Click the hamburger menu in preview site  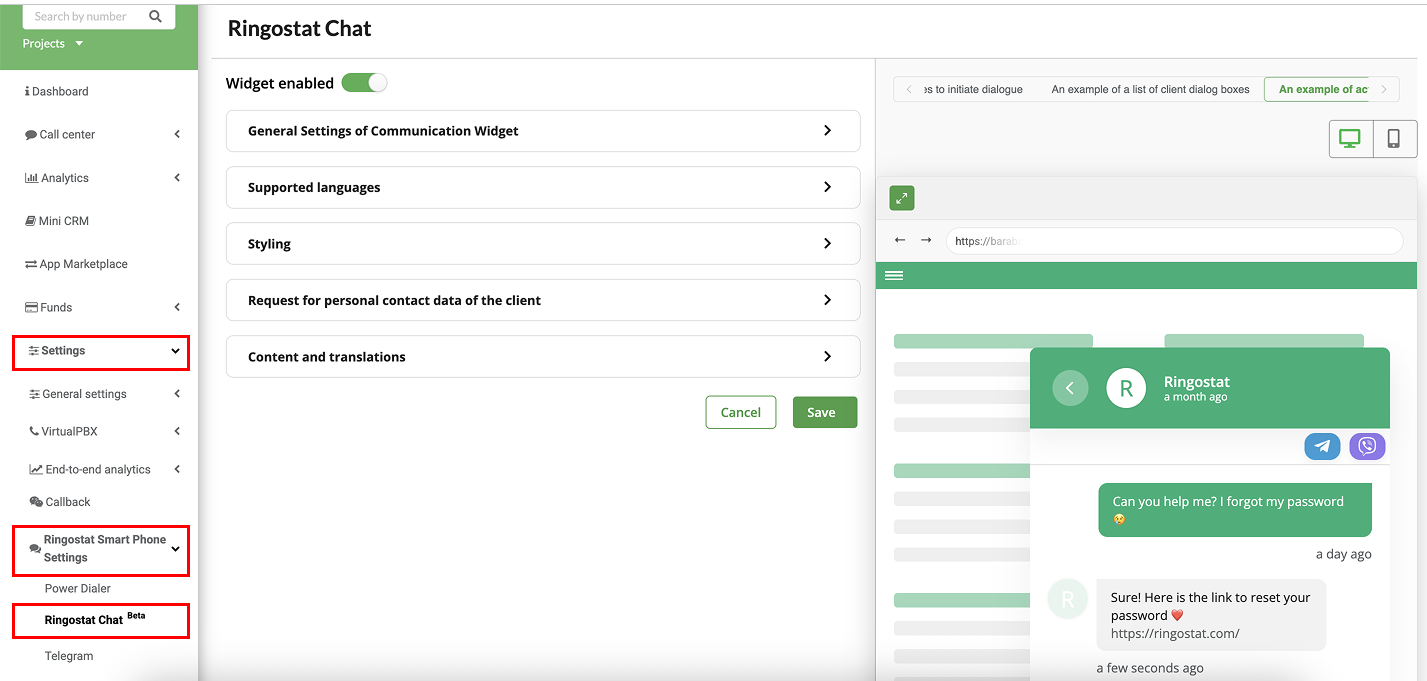(894, 275)
